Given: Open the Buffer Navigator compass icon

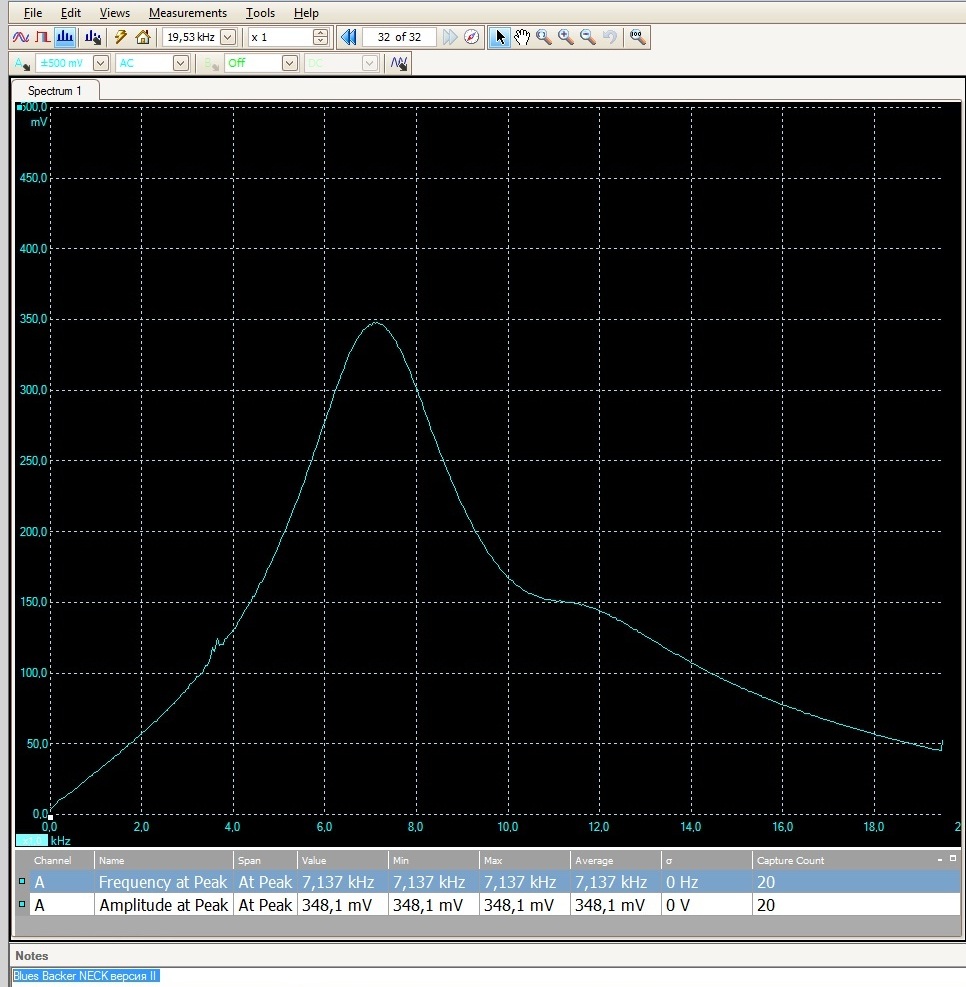Looking at the screenshot, I should click(x=471, y=37).
